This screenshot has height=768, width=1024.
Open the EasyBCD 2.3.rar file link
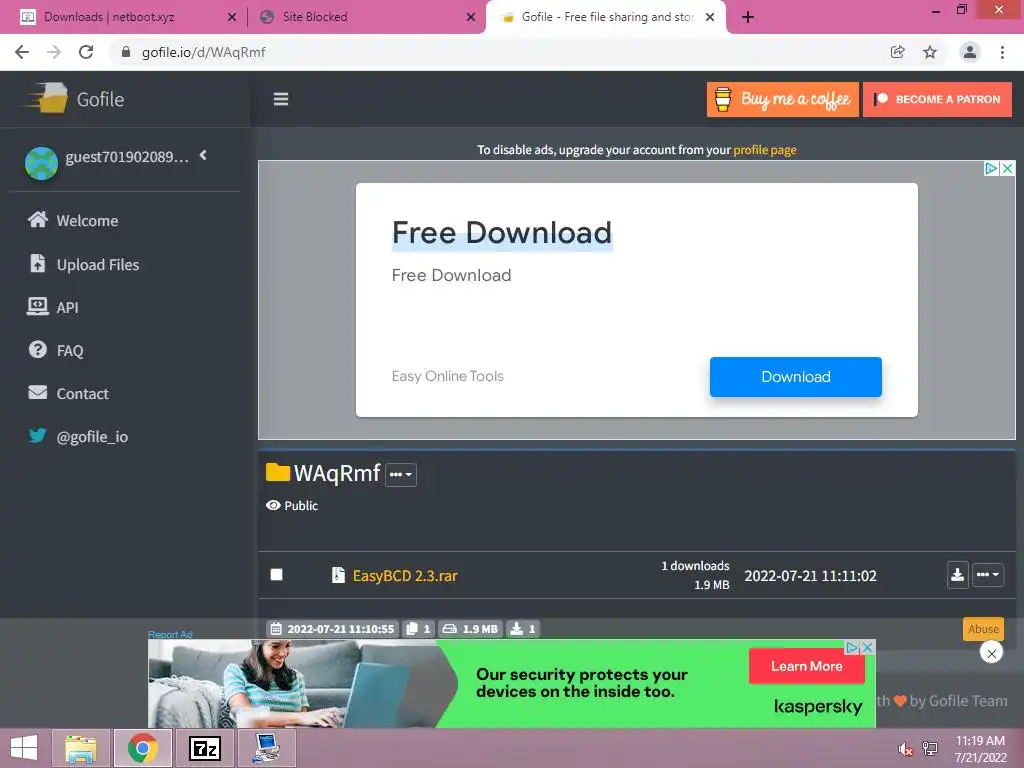point(405,575)
